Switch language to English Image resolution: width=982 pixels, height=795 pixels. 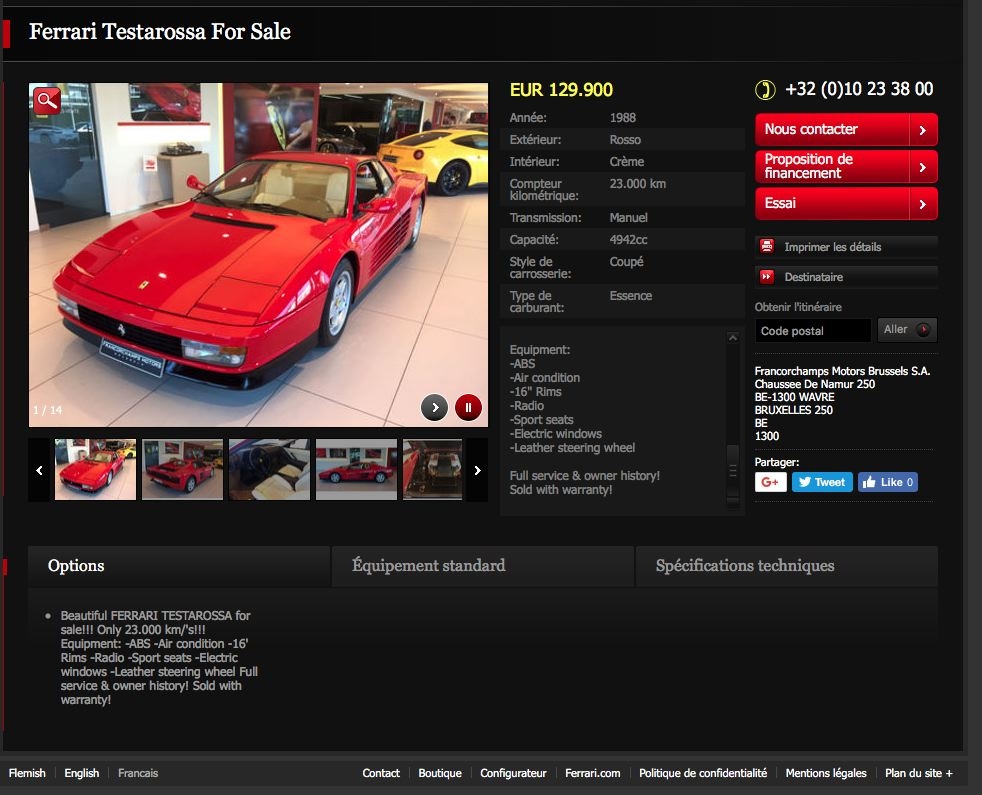tap(81, 773)
